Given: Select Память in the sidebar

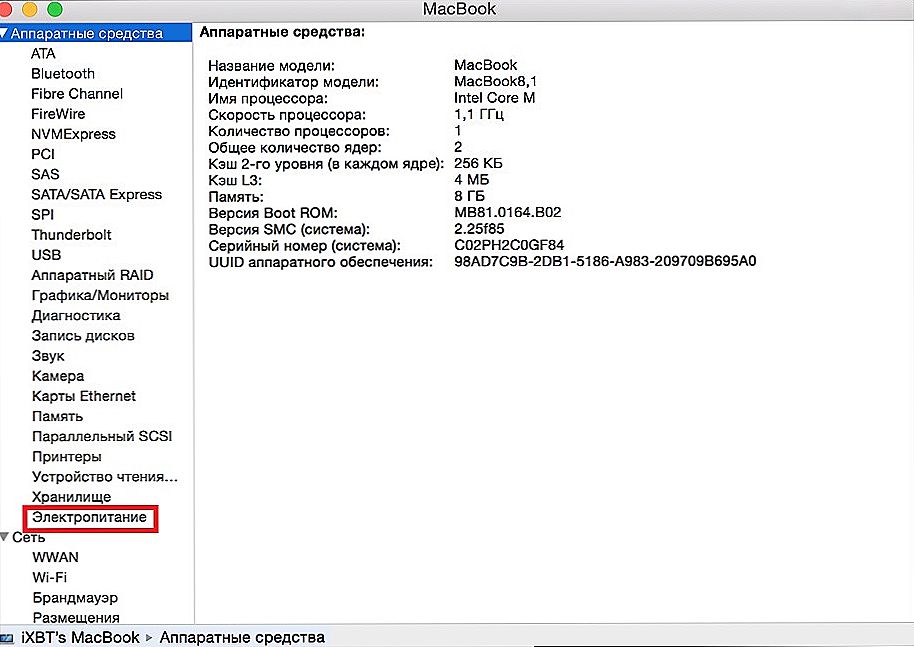Looking at the screenshot, I should (x=57, y=416).
